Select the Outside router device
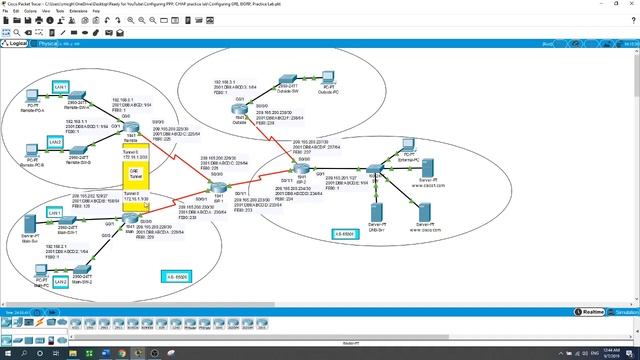 pos(240,109)
